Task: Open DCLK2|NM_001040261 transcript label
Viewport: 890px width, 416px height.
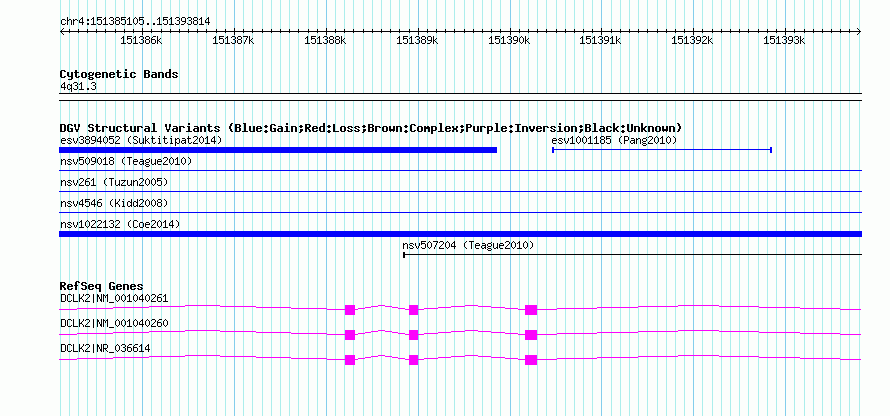Action: pyautogui.click(x=114, y=299)
